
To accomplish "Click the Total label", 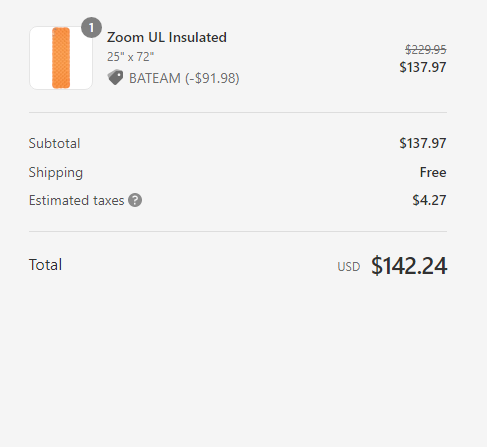I will point(45,265).
